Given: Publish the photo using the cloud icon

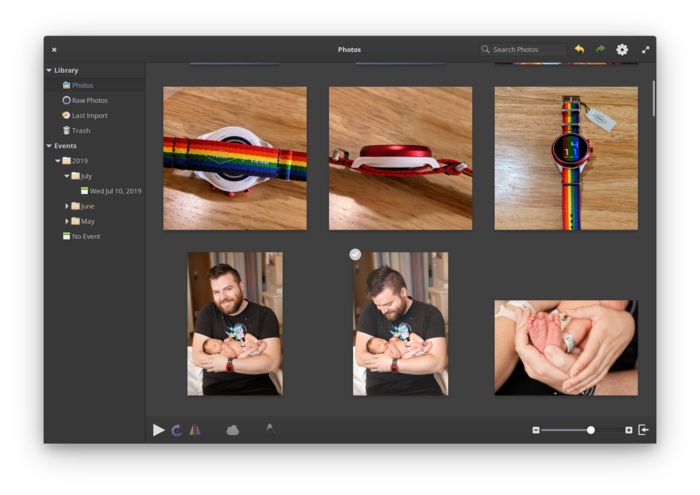Looking at the screenshot, I should tap(233, 430).
